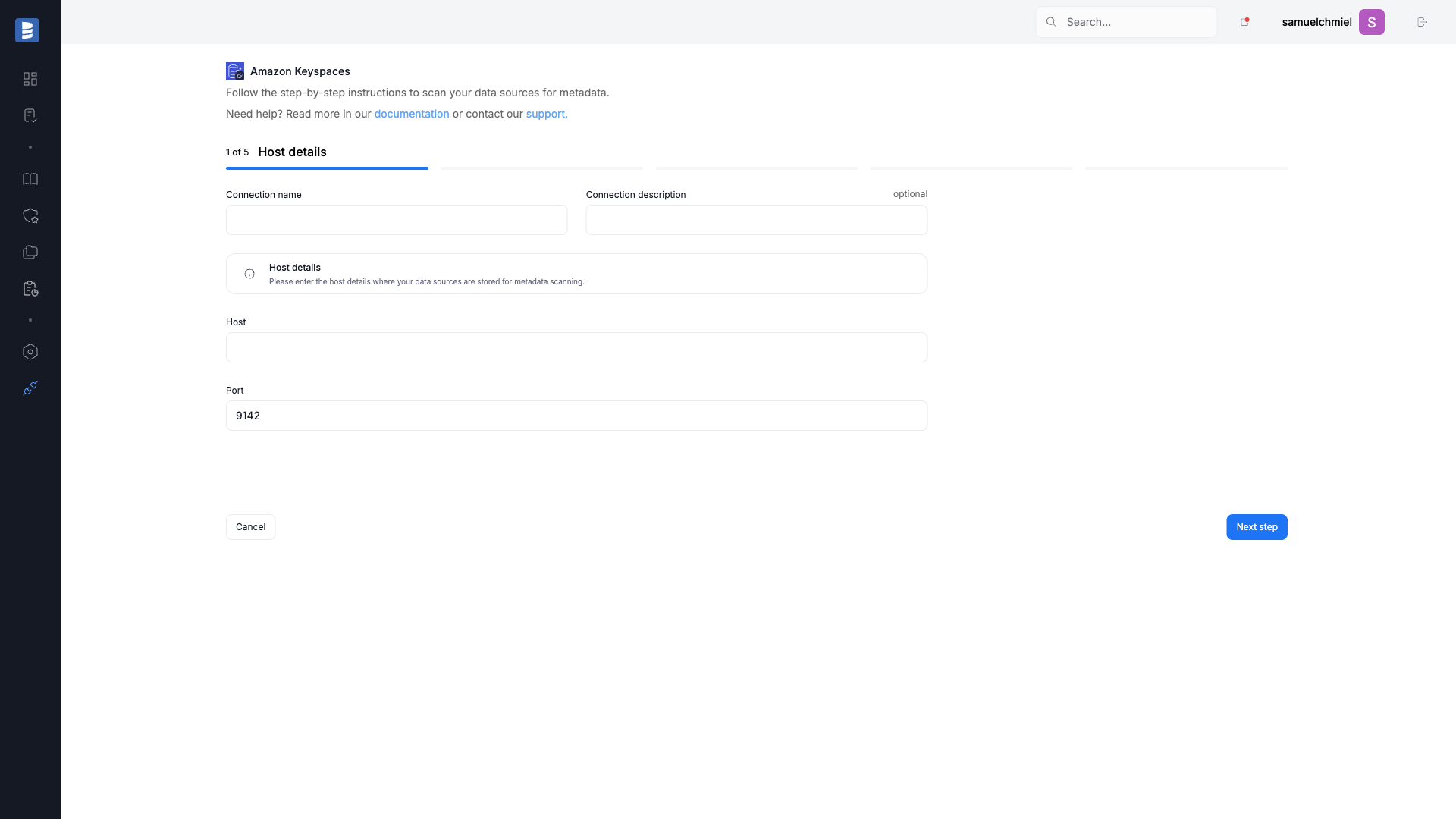
Task: Click the app logo in the sidebar
Action: click(x=27, y=30)
